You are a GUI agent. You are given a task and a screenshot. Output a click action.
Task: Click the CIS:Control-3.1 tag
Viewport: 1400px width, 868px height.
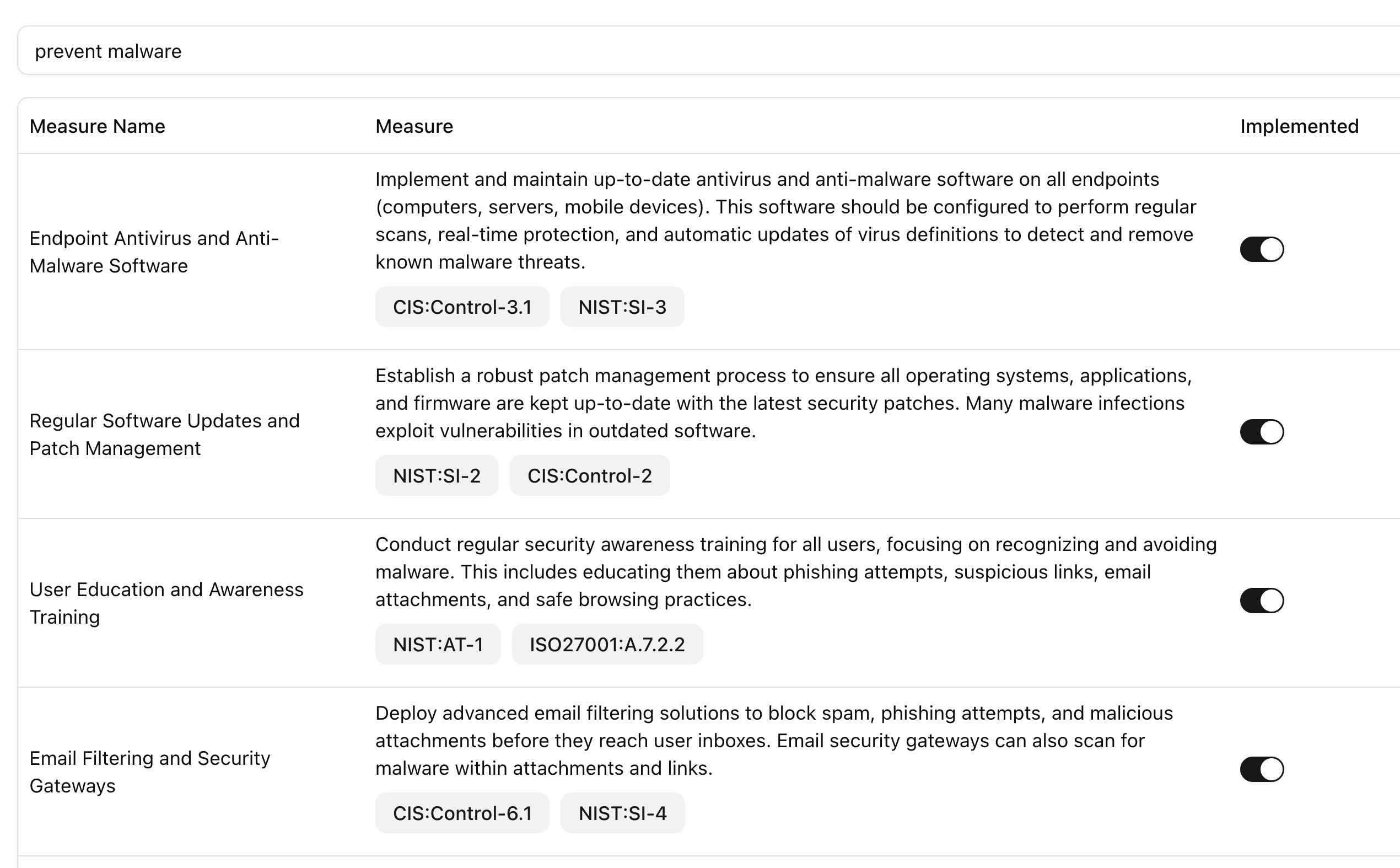pos(462,307)
